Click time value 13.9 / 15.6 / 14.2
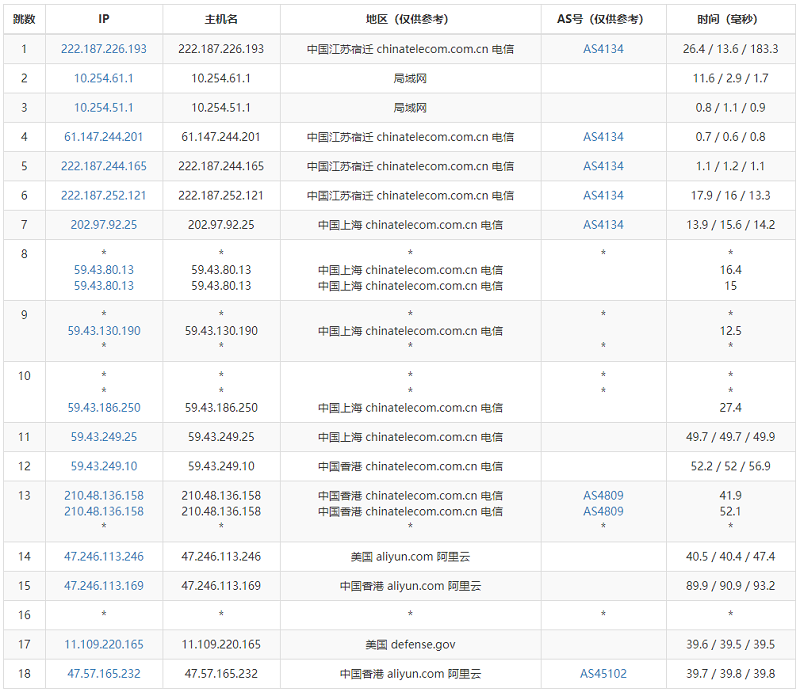Screen dimensions: 800x692 [731, 225]
